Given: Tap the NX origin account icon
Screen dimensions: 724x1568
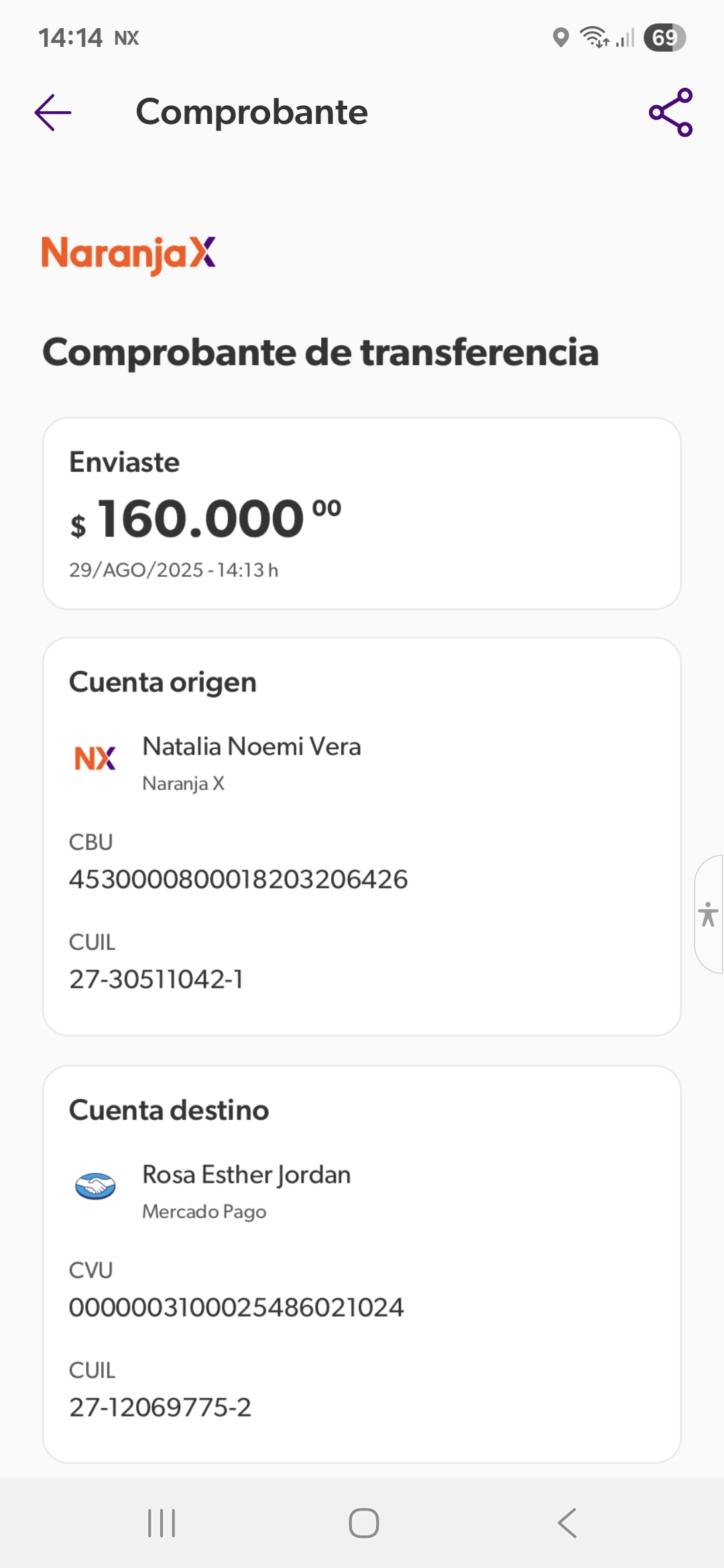Looking at the screenshot, I should 95,759.
